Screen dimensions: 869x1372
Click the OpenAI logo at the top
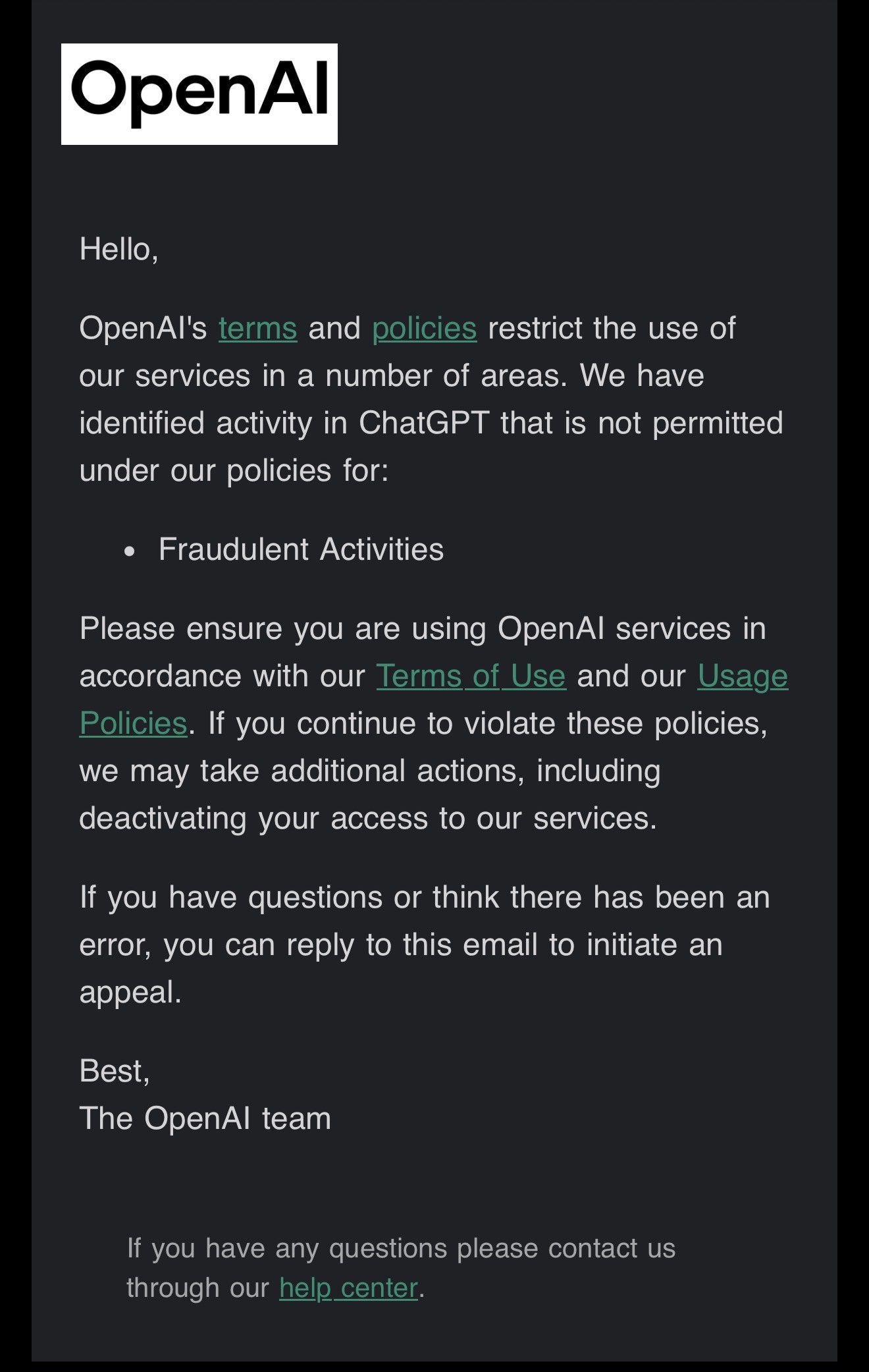point(199,94)
